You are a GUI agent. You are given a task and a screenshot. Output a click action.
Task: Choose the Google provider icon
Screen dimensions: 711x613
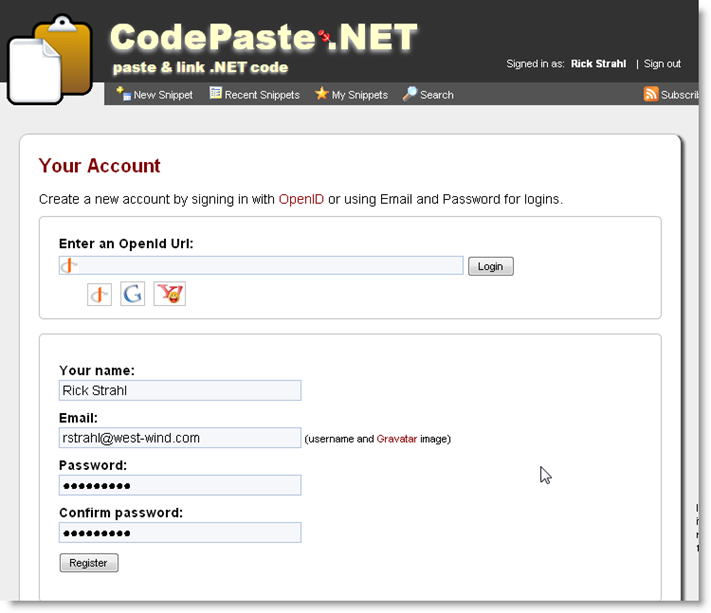tap(132, 294)
